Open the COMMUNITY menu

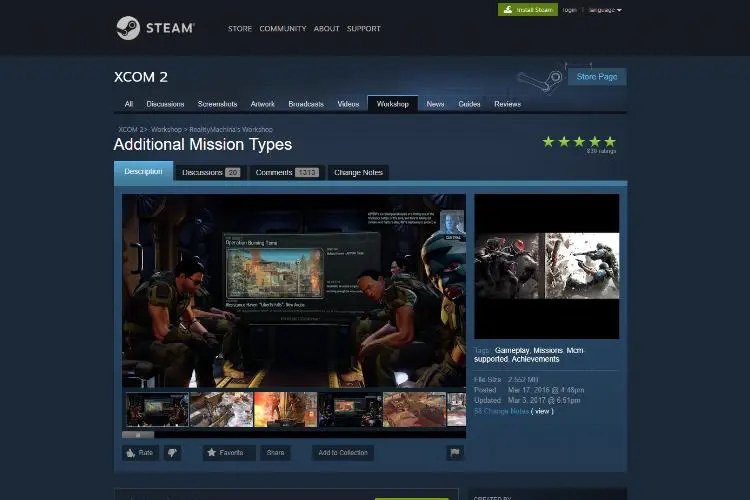[283, 29]
